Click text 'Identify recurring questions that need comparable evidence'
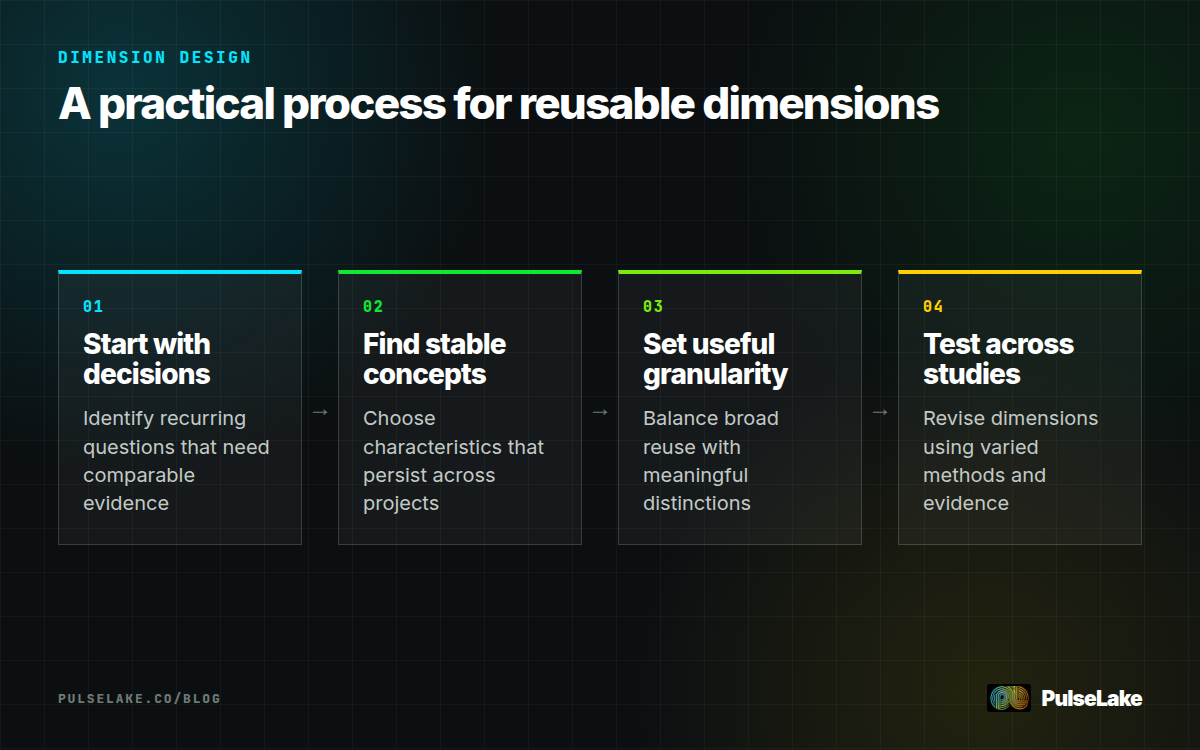This screenshot has width=1200, height=750. (176, 461)
